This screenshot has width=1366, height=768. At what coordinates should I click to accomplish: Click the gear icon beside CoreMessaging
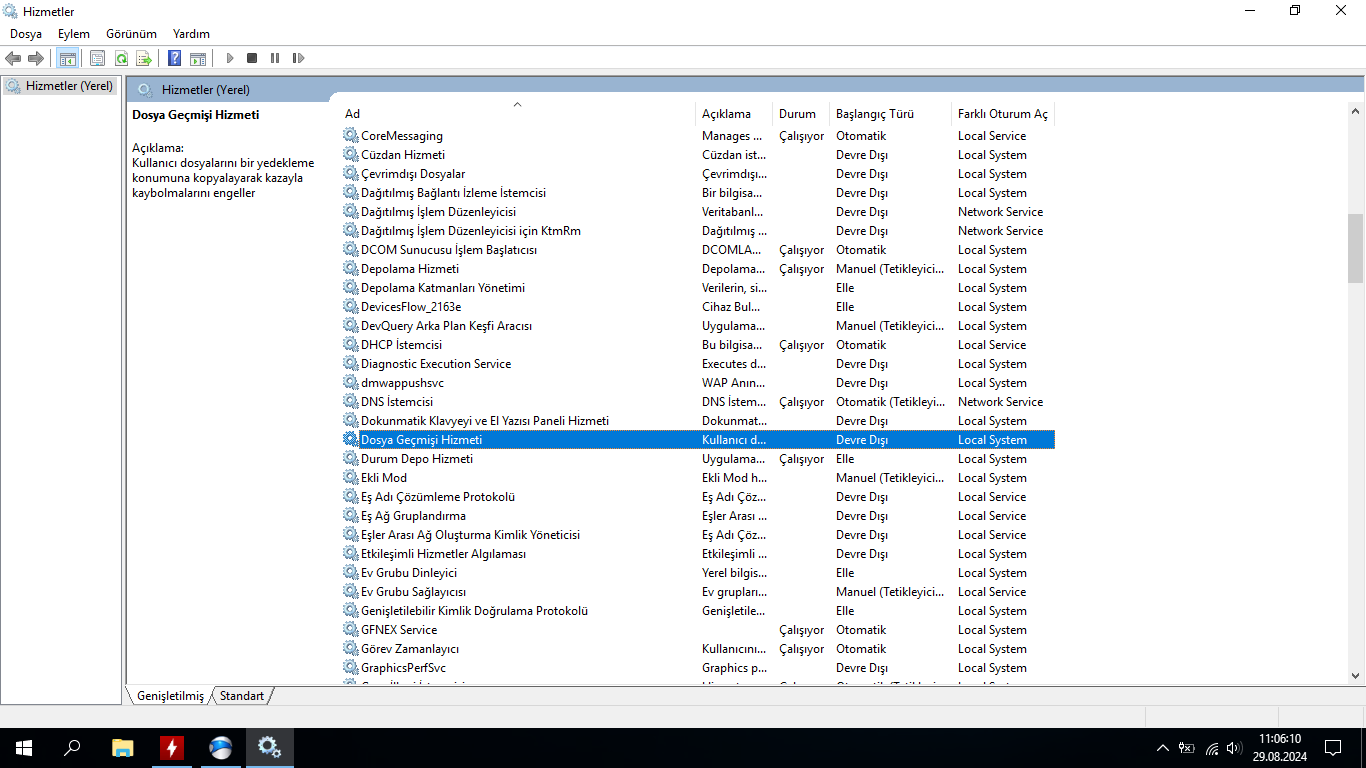(x=351, y=135)
